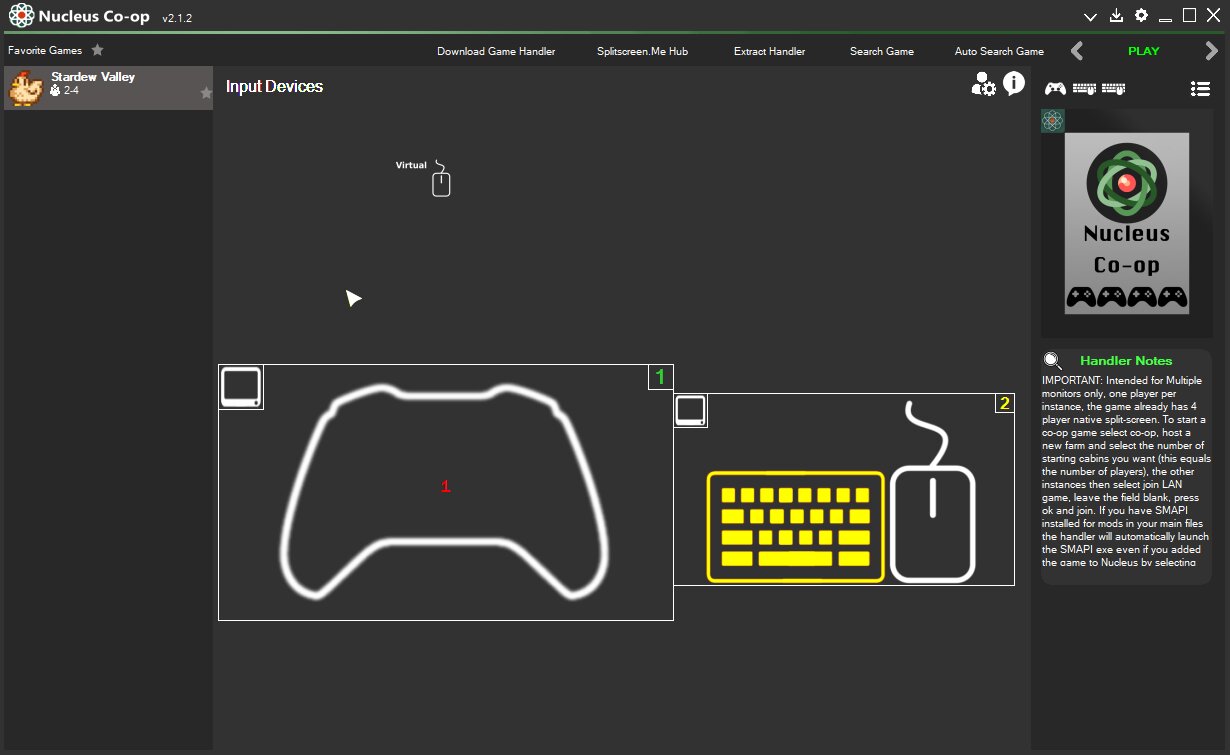Open the list menu icon in the right panel

click(1200, 88)
